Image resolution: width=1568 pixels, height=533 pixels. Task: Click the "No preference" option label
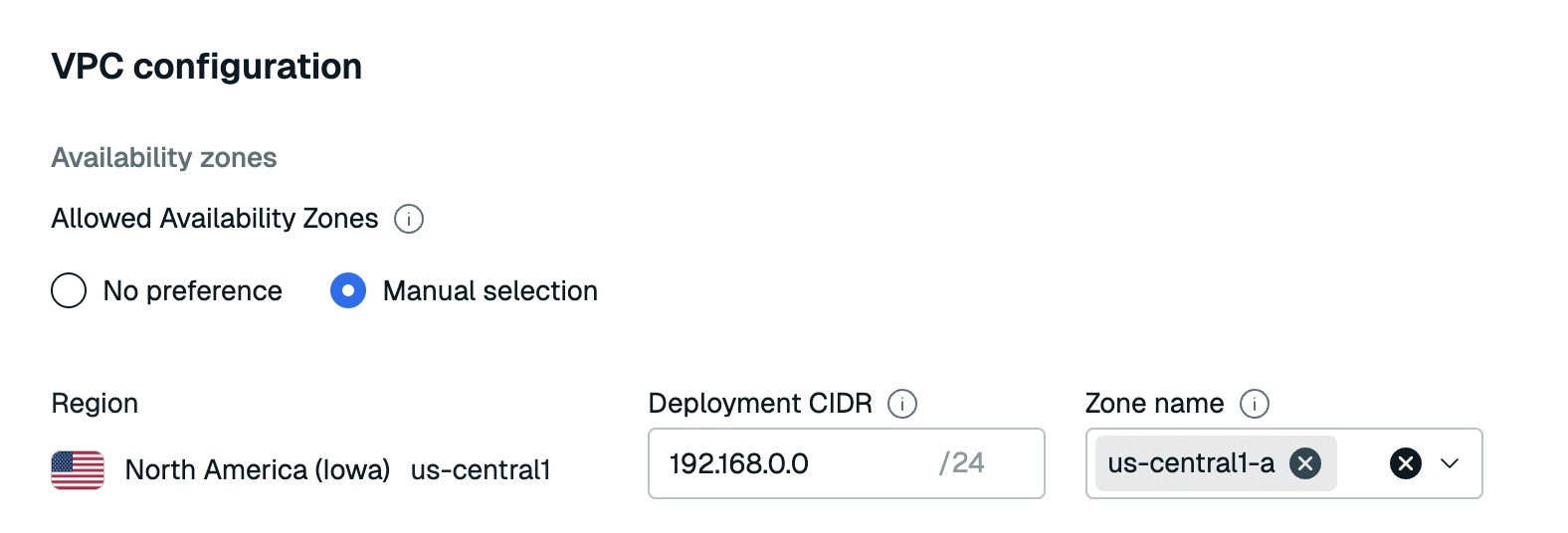193,291
